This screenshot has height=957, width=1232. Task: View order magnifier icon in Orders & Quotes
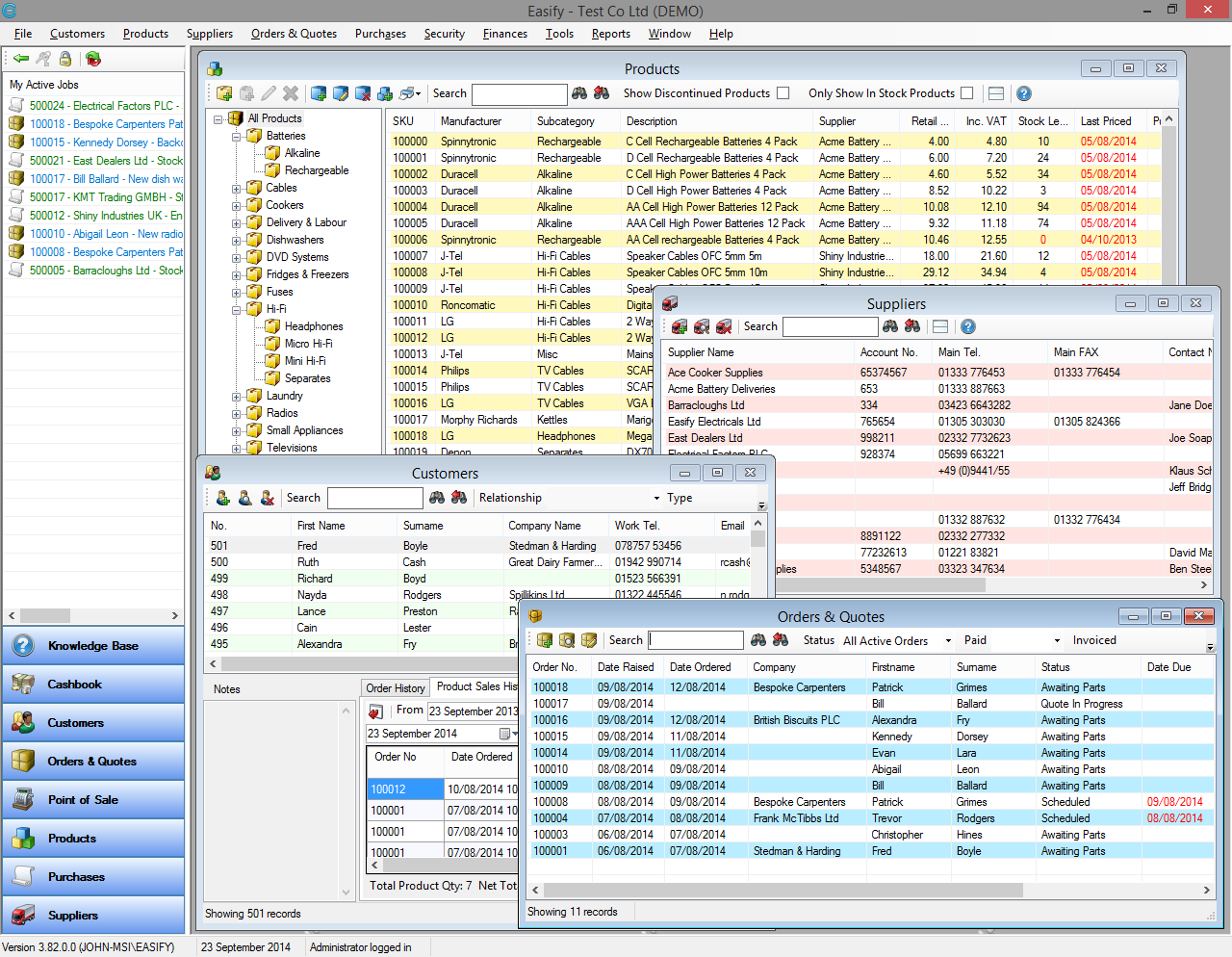coord(567,640)
